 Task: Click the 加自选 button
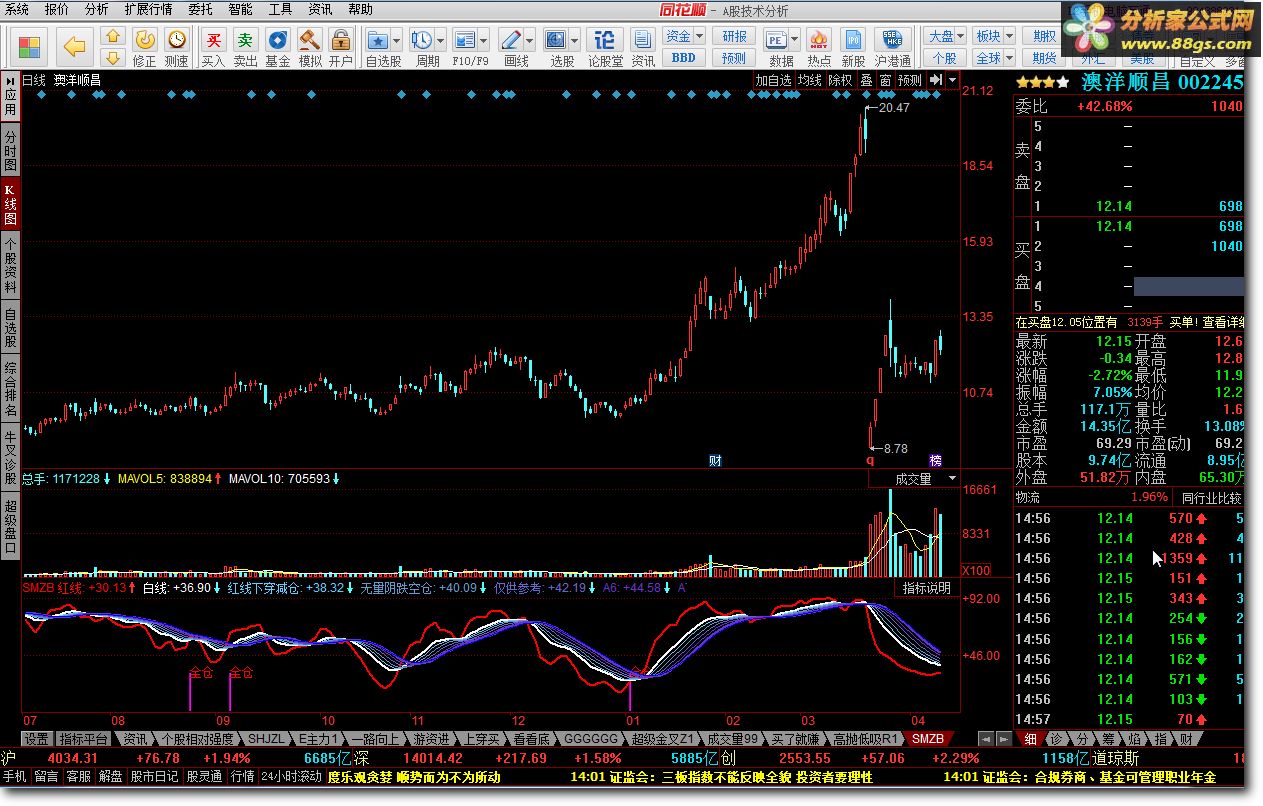773,80
